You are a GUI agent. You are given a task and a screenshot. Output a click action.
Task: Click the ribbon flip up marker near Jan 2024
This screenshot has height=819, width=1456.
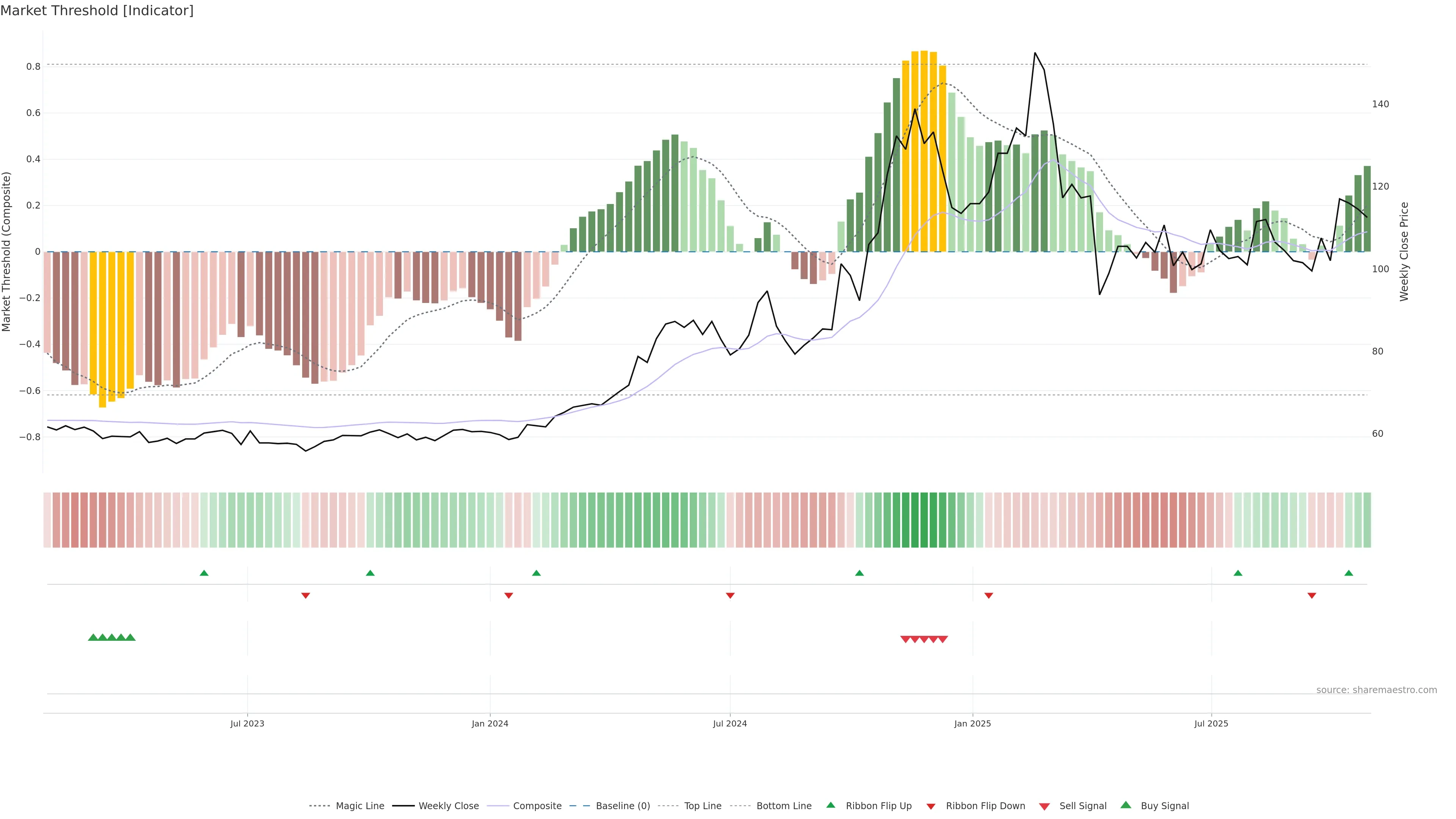click(537, 573)
